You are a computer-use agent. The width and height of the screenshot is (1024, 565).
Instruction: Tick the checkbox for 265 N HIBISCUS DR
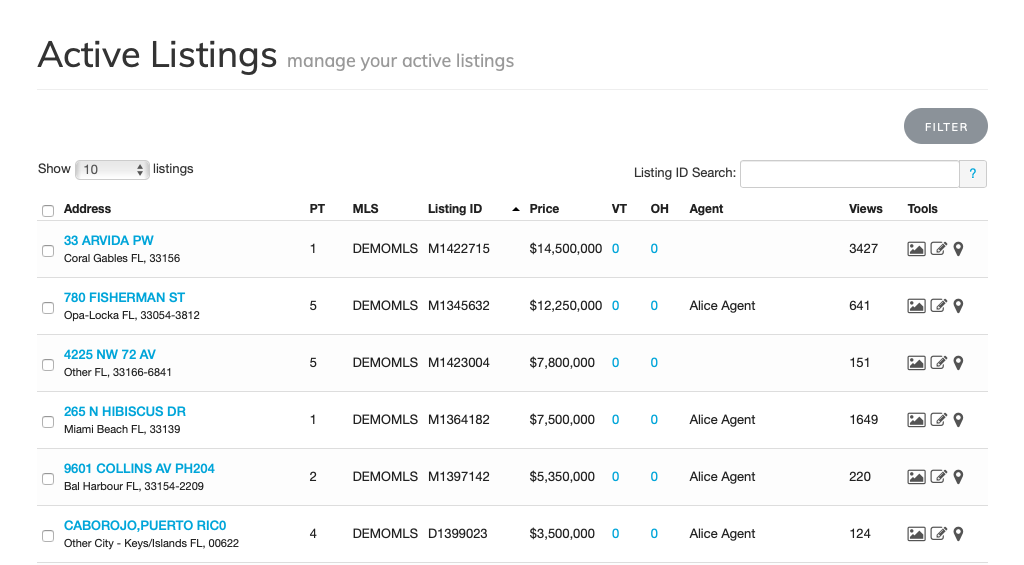[x=48, y=422]
